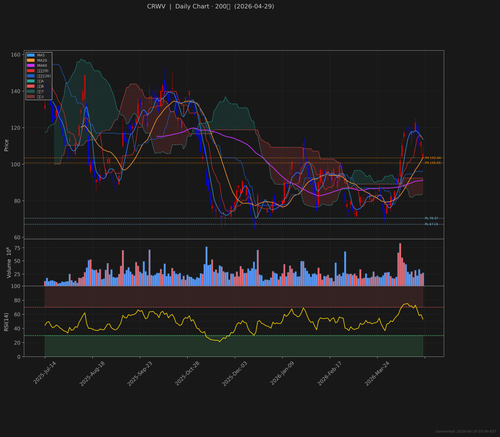Click the RSI(14) axis title
Image resolution: width=500 pixels, height=437 pixels.
[6, 322]
